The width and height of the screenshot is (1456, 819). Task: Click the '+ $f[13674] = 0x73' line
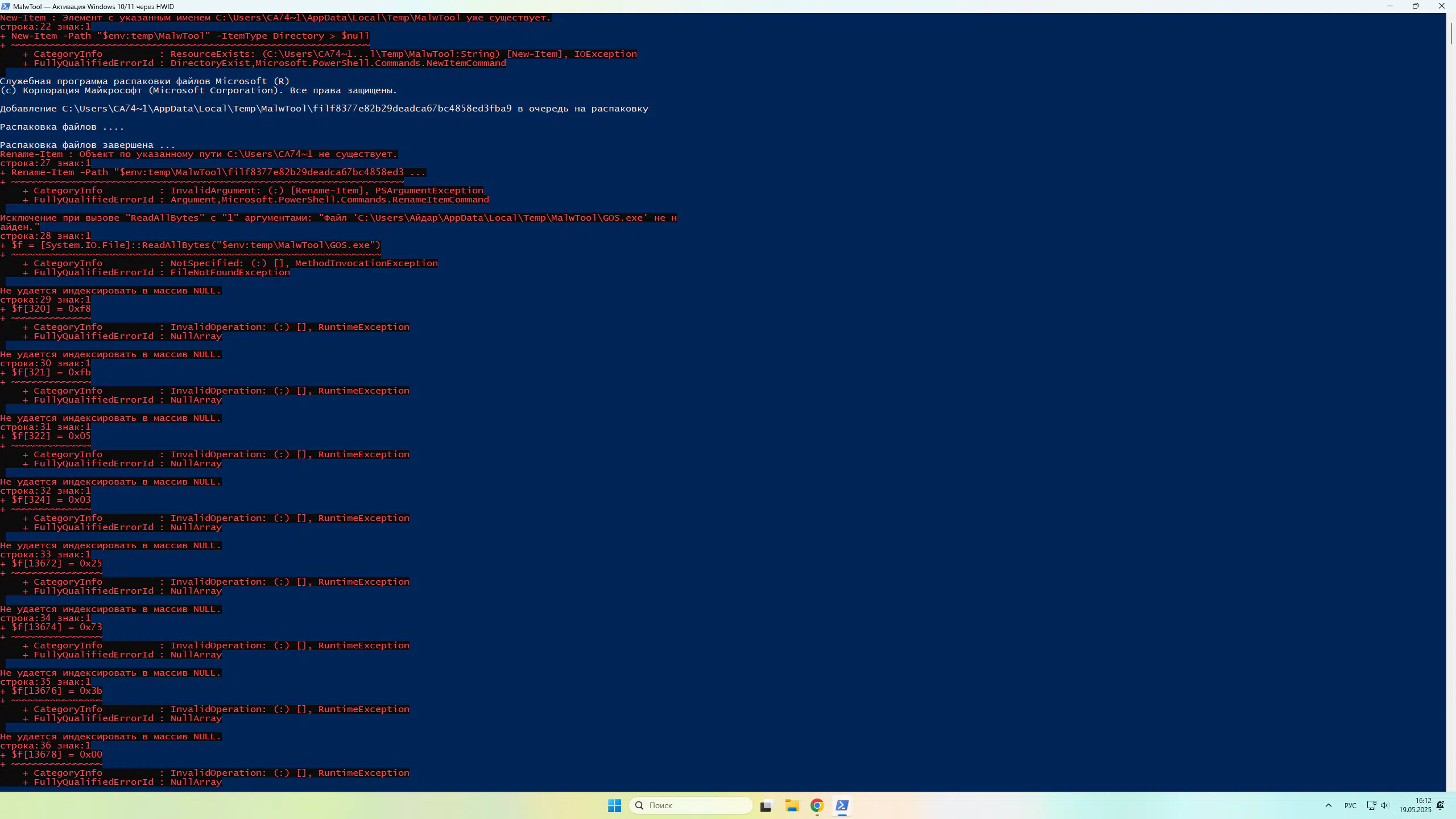tap(51, 627)
